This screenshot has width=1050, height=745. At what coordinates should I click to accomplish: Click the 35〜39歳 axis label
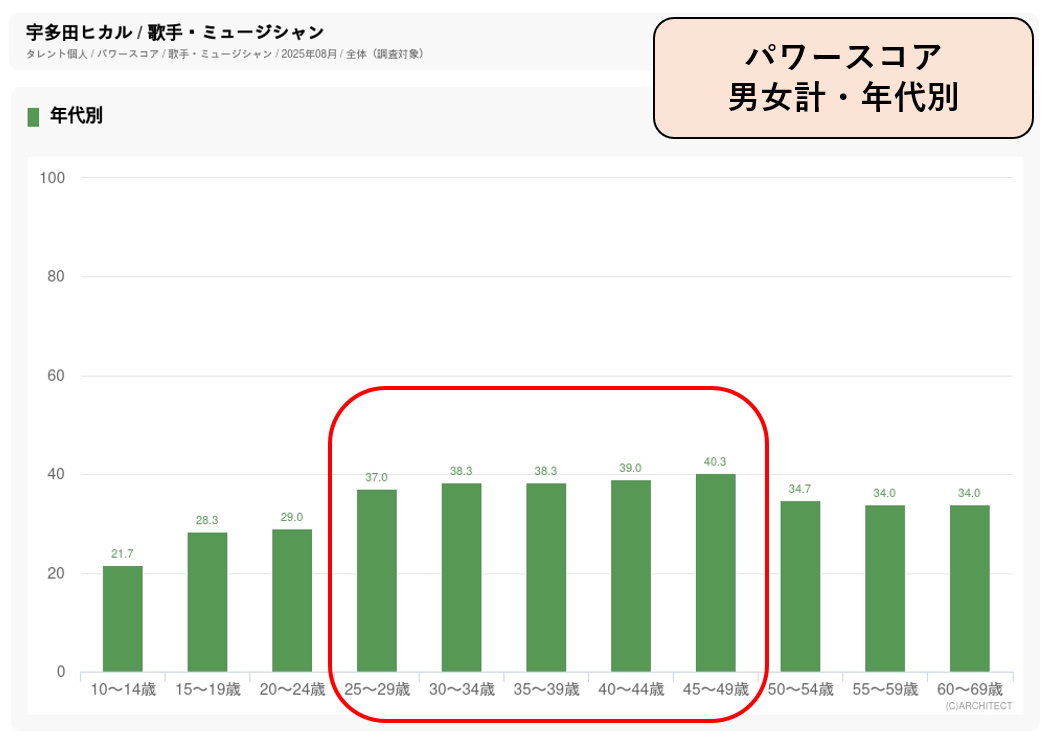(546, 689)
